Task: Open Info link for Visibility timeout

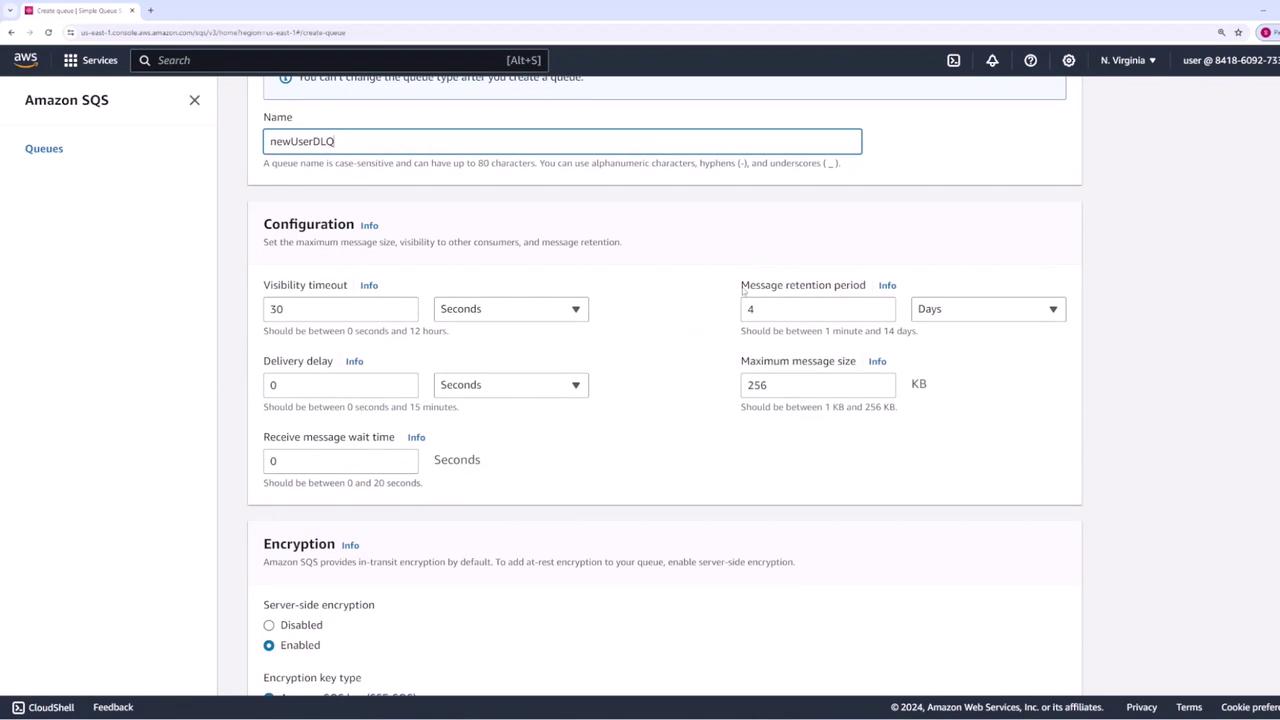Action: [x=369, y=285]
